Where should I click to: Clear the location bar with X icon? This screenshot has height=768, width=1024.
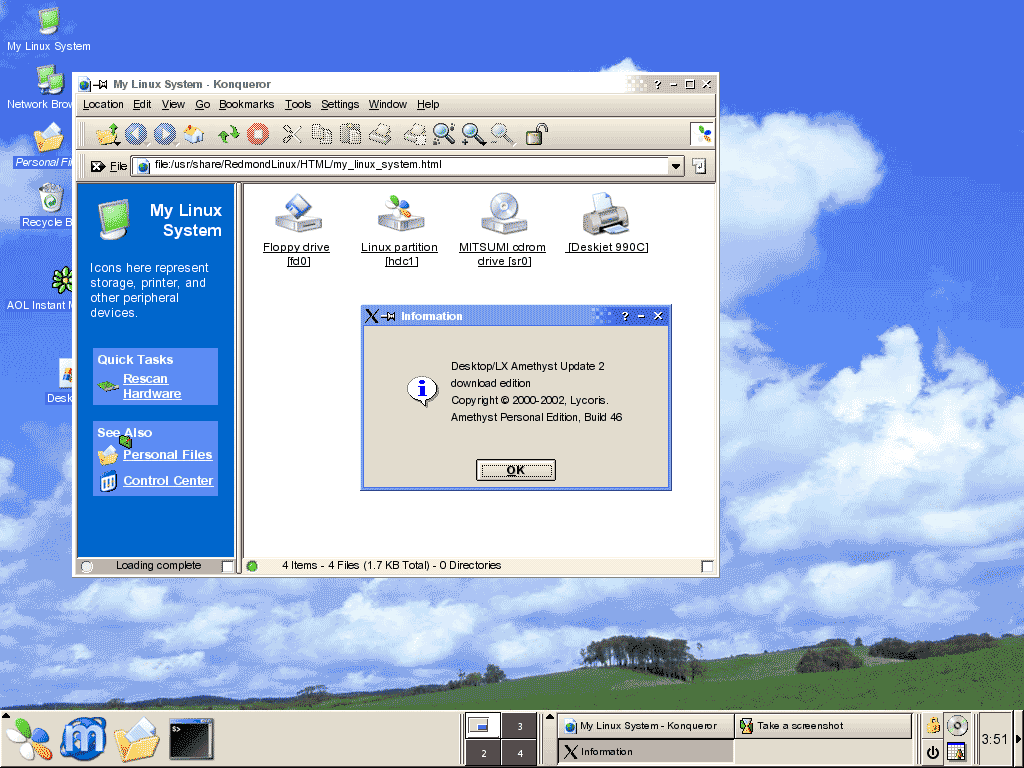(97, 167)
